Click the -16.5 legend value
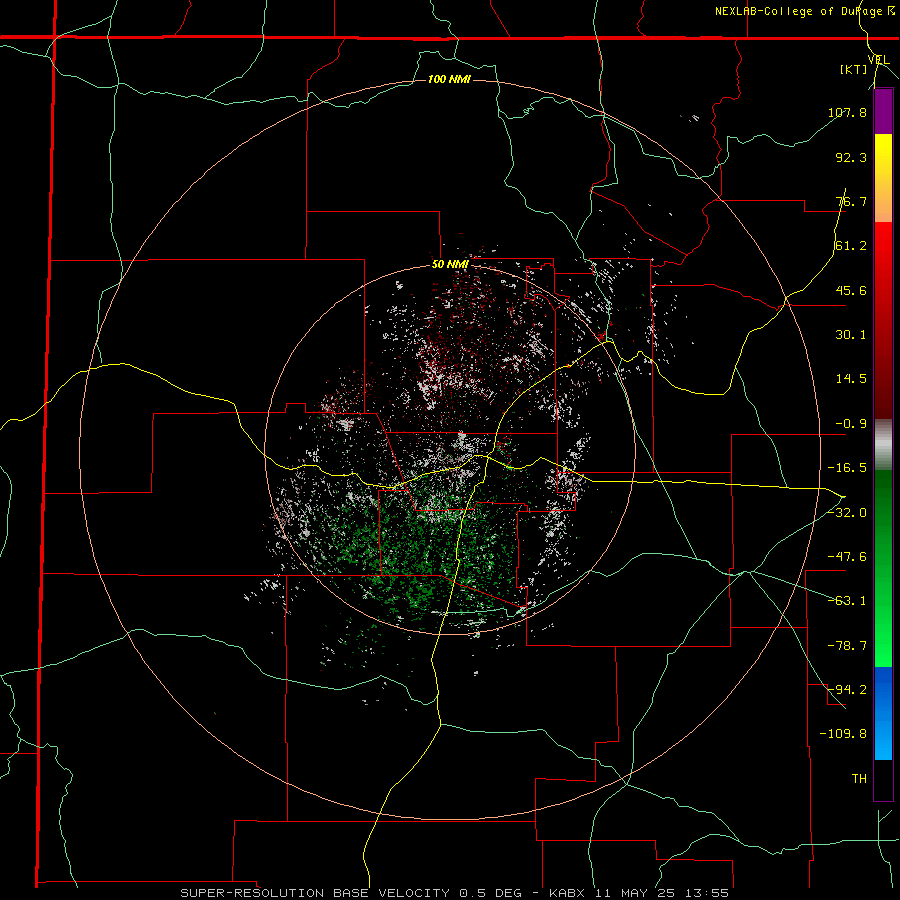 tap(847, 468)
